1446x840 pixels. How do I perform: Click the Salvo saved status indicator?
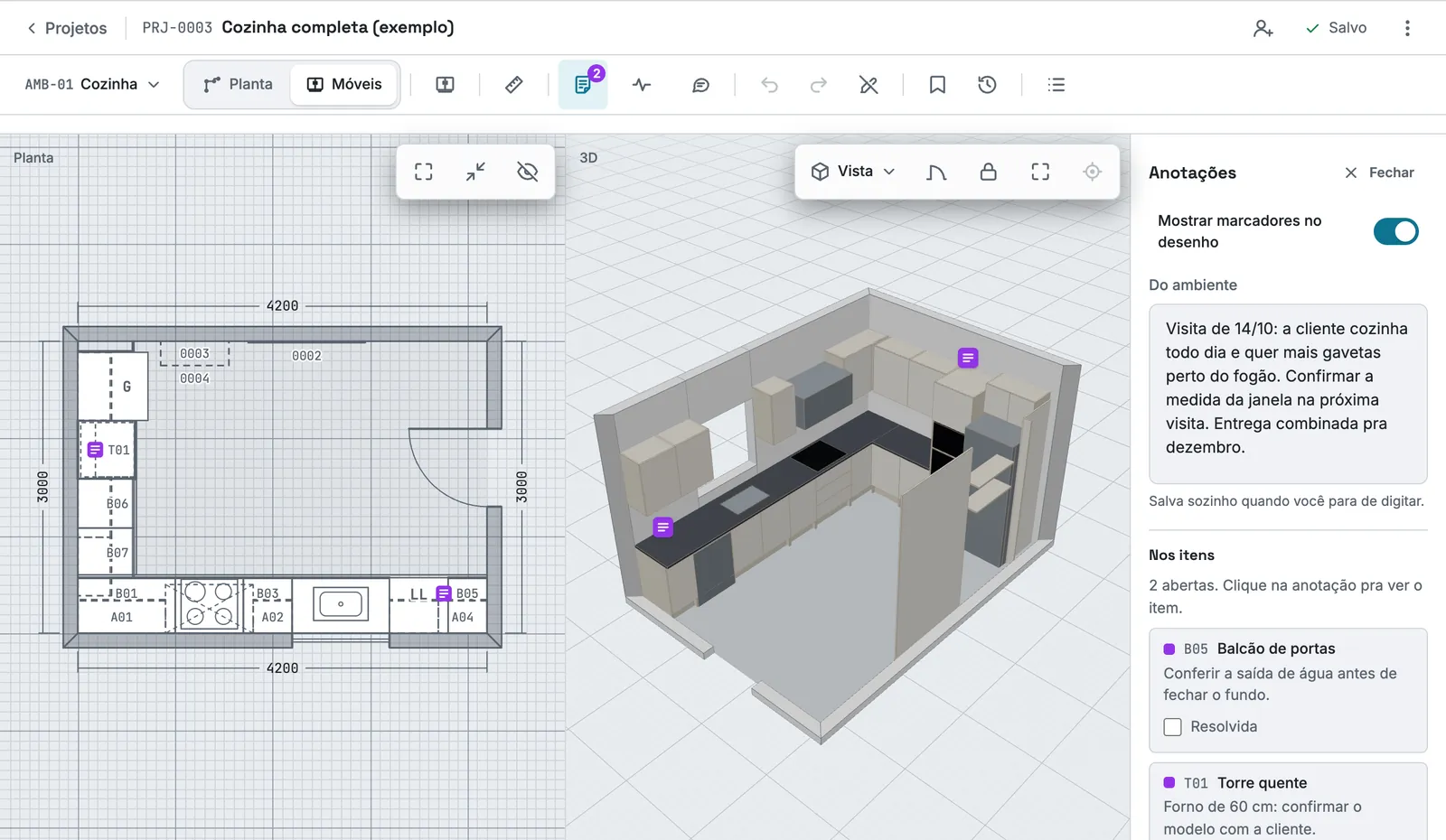(1336, 28)
